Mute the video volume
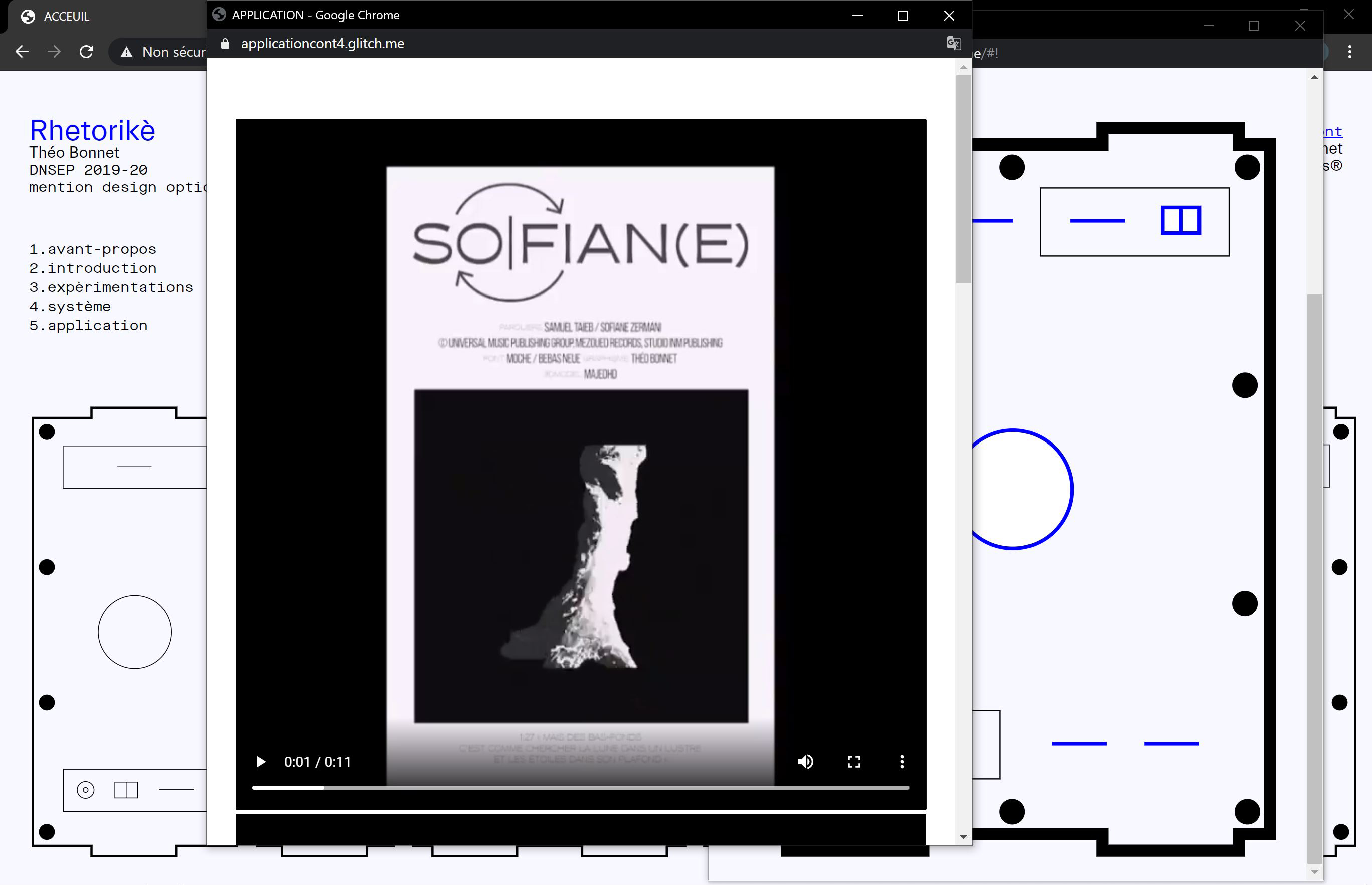 click(806, 762)
